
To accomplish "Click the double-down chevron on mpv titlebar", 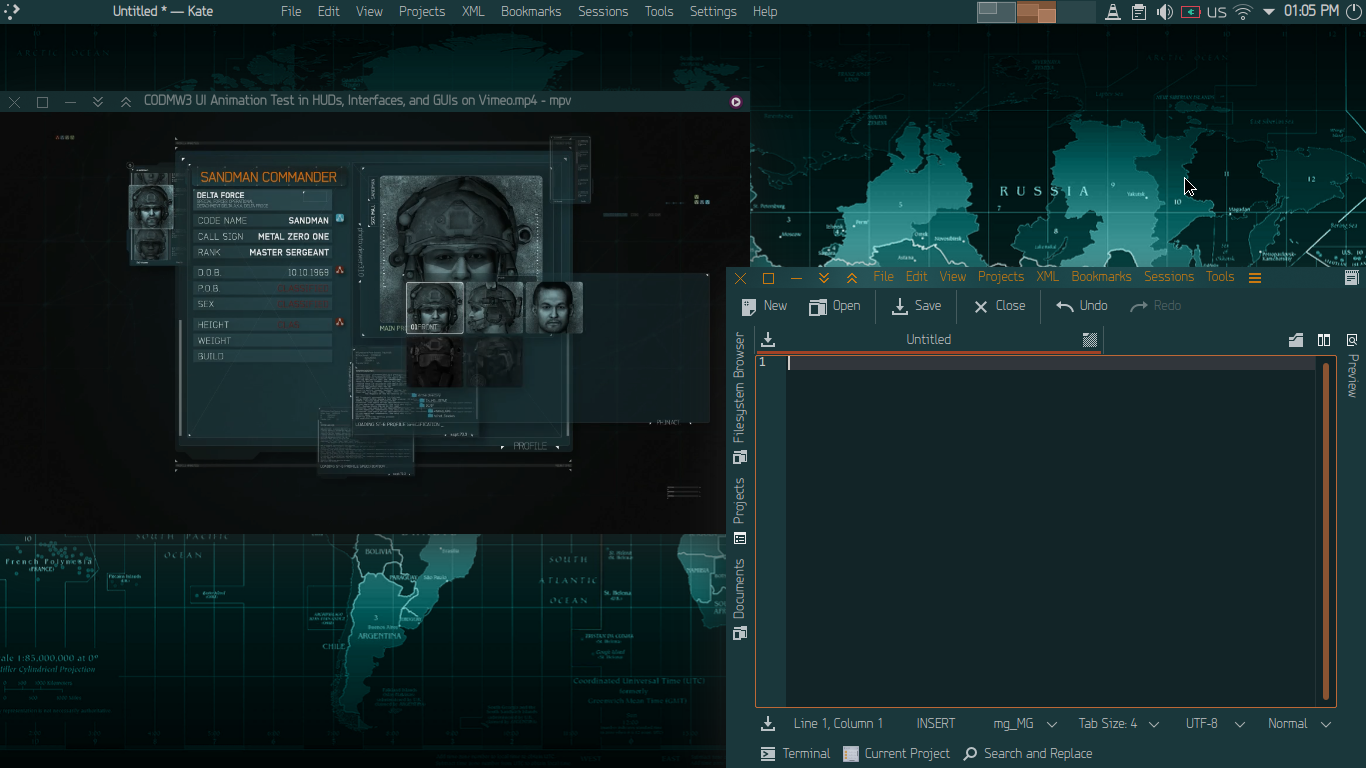I will coord(98,102).
